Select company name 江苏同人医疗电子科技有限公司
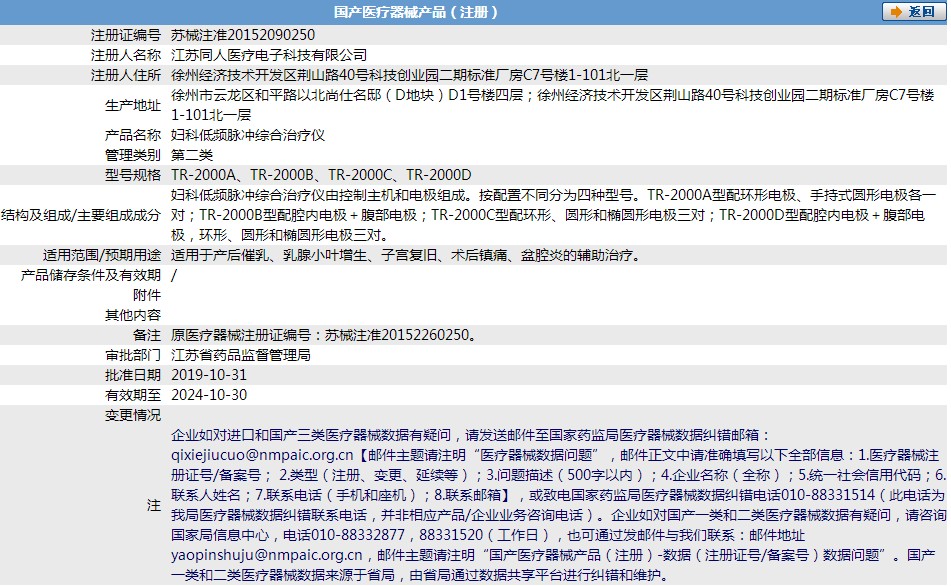The height and width of the screenshot is (586, 951). click(x=269, y=55)
